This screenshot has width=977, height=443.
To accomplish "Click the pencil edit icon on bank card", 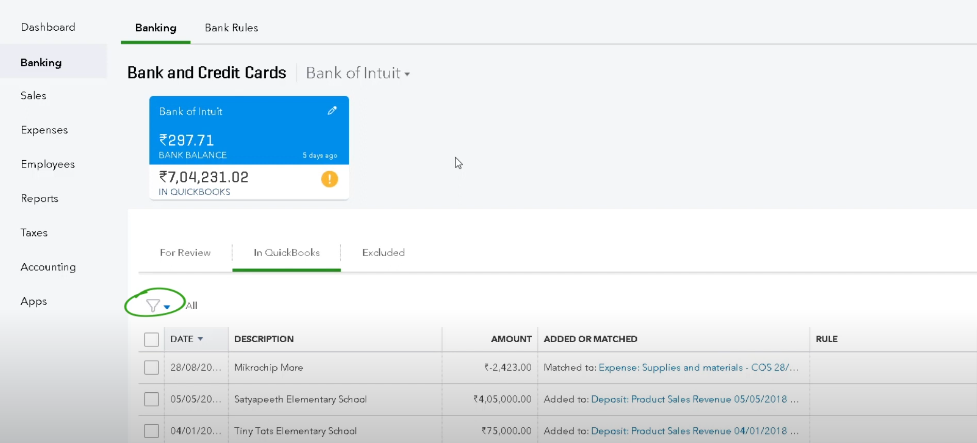I will (333, 111).
